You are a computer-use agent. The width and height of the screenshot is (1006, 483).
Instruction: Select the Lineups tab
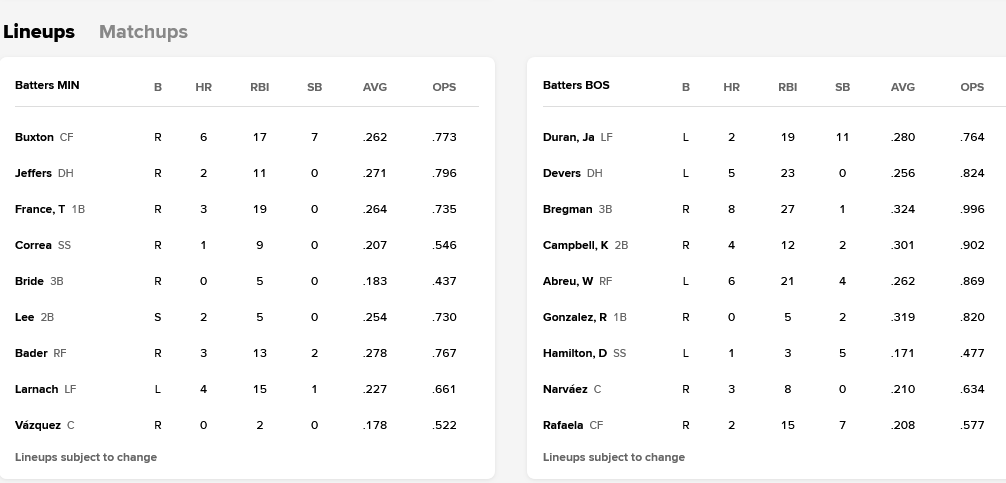click(39, 32)
